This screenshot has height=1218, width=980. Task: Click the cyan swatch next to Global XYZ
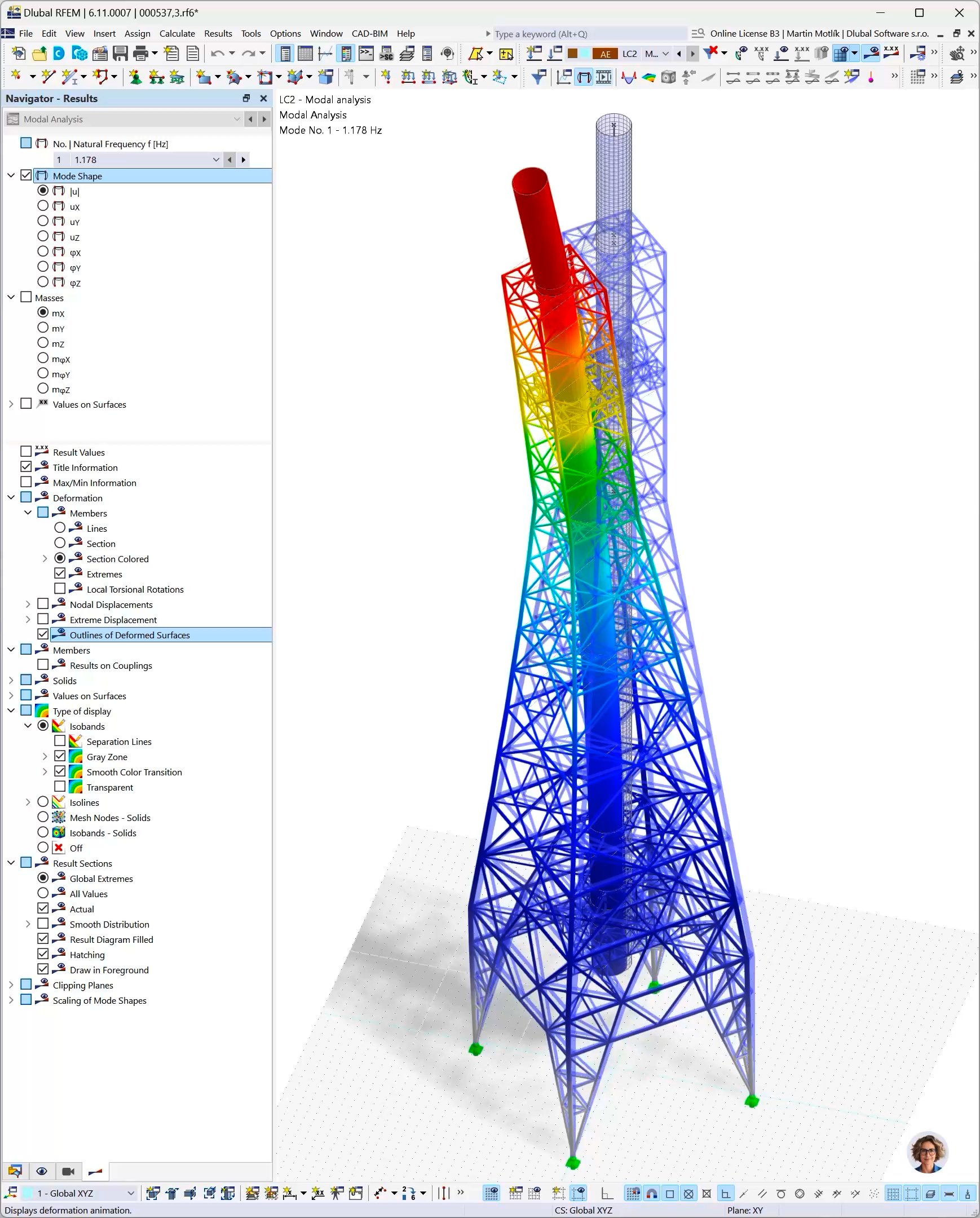(x=28, y=1193)
